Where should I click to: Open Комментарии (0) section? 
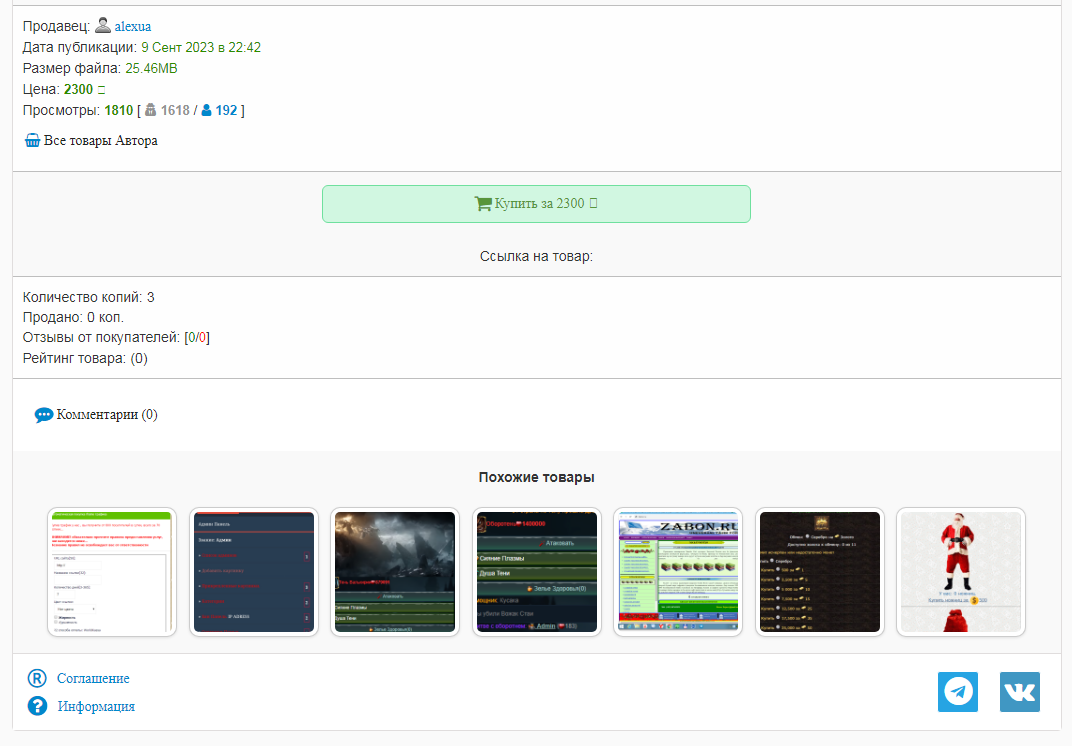pyautogui.click(x=106, y=415)
